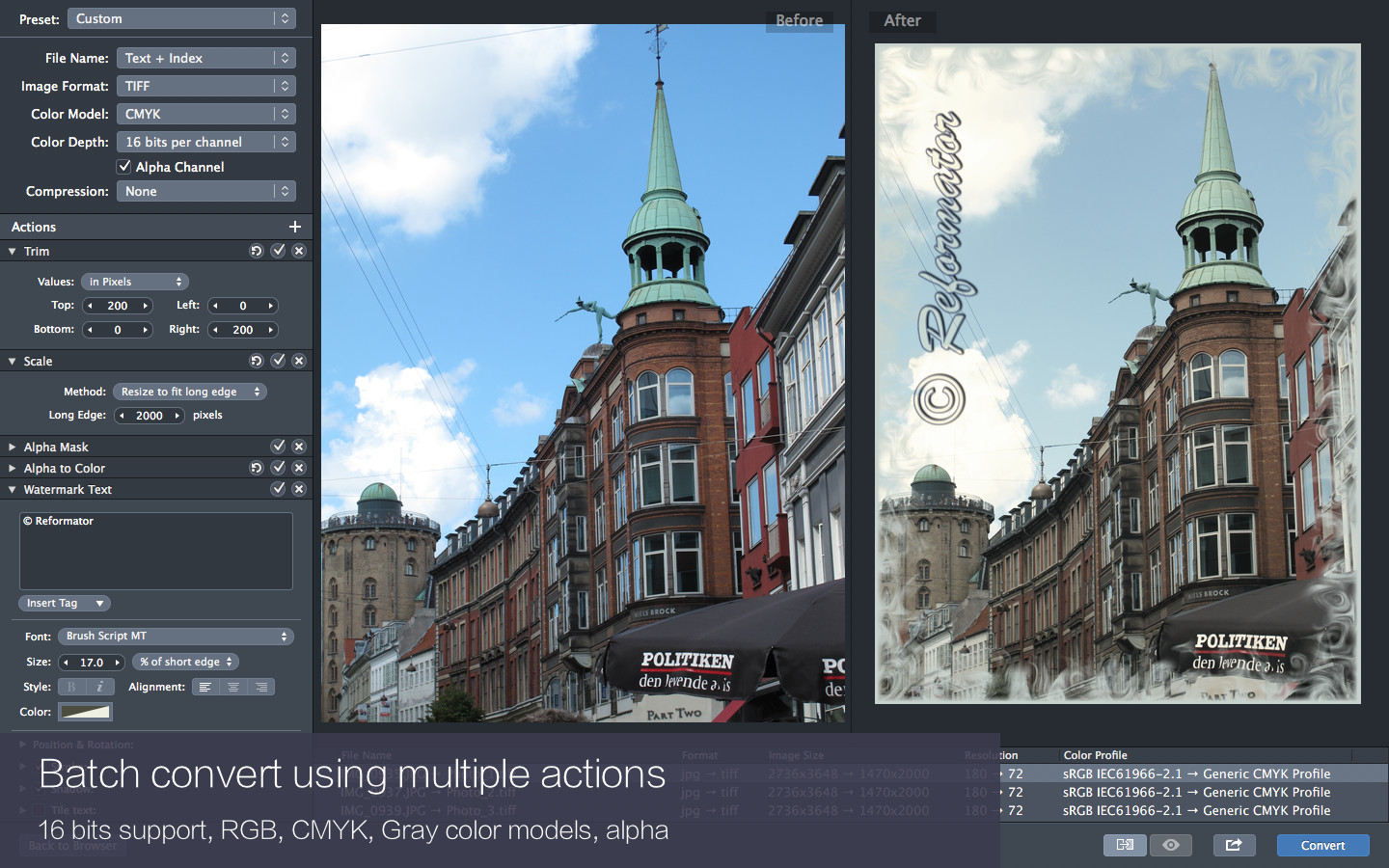This screenshot has width=1389, height=868.
Task: Click the After preview image
Action: click(x=1117, y=373)
